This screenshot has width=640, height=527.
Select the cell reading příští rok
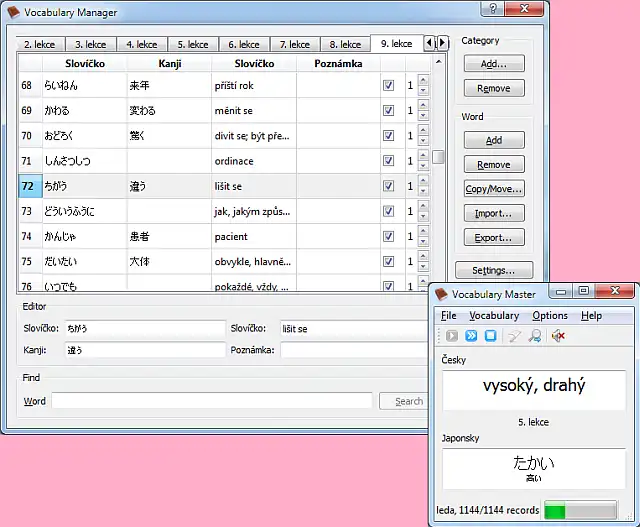(254, 85)
